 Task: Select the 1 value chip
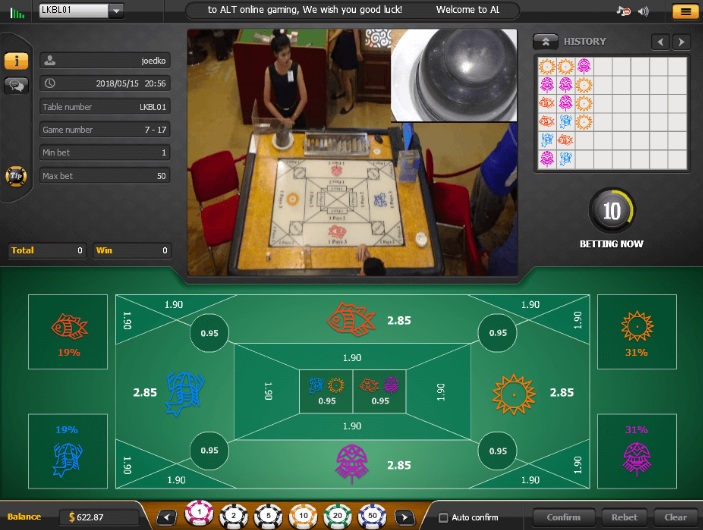(198, 516)
